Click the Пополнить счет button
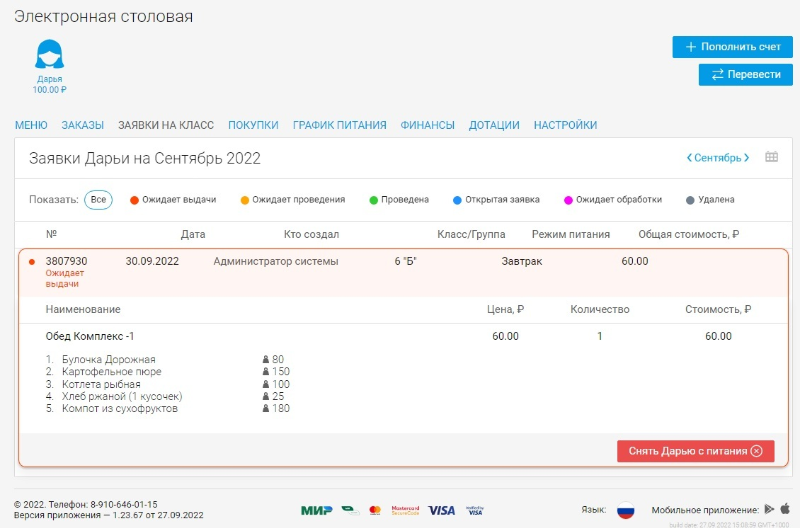 (732, 47)
